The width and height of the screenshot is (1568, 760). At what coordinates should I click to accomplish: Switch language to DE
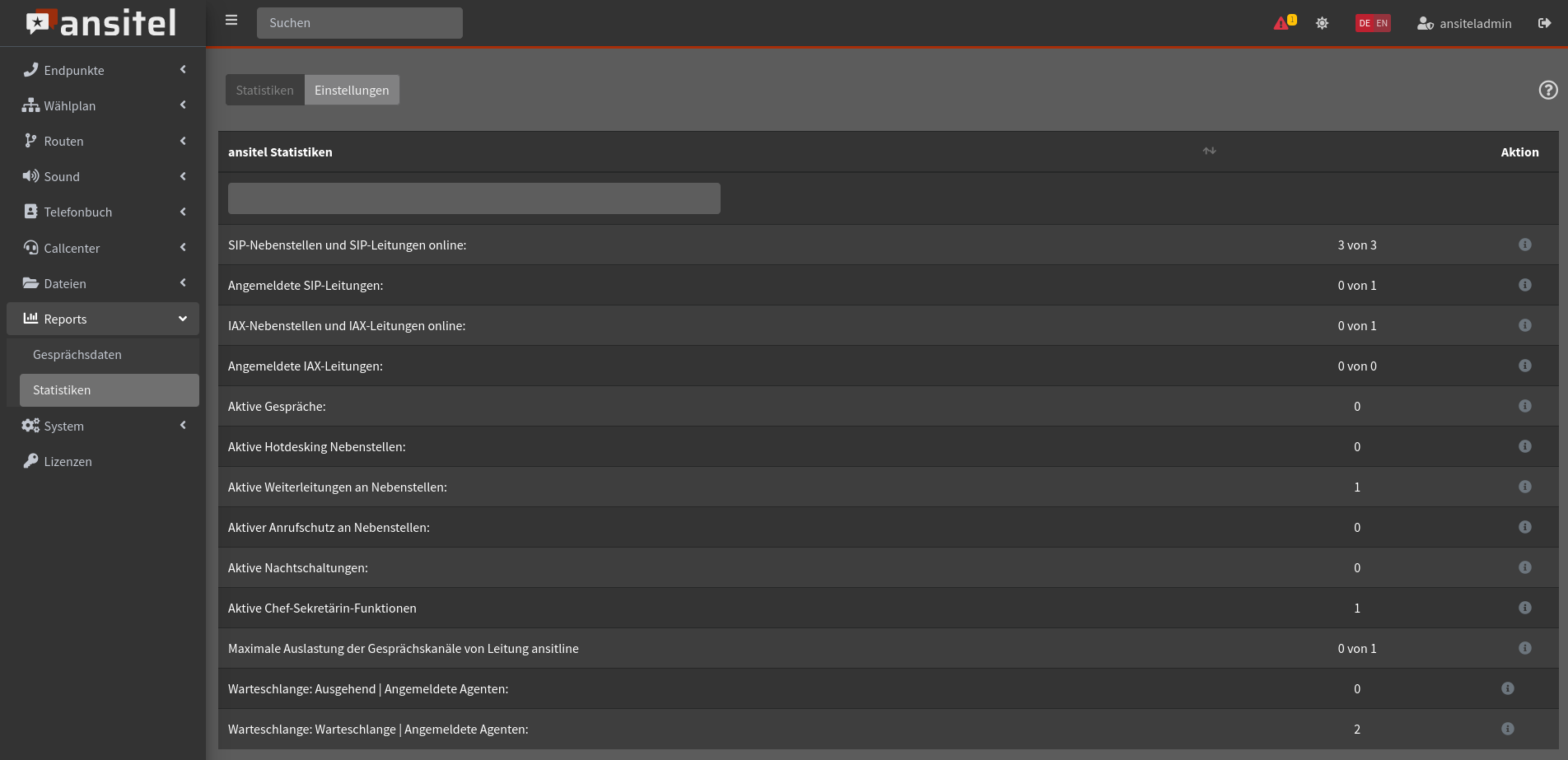[1365, 23]
